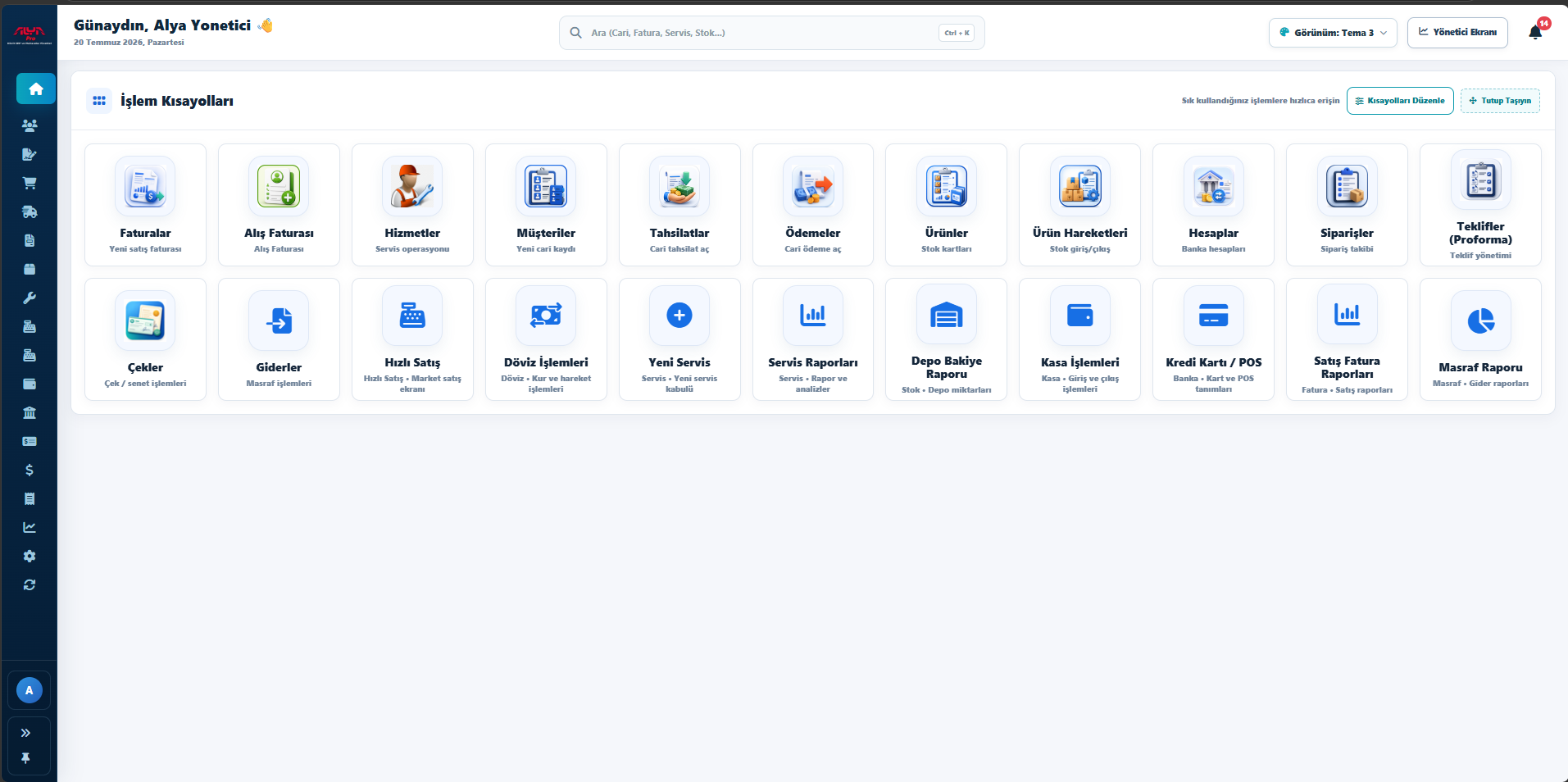The height and width of the screenshot is (782, 1568).
Task: Open the document edit sidebar icon
Action: (x=30, y=154)
